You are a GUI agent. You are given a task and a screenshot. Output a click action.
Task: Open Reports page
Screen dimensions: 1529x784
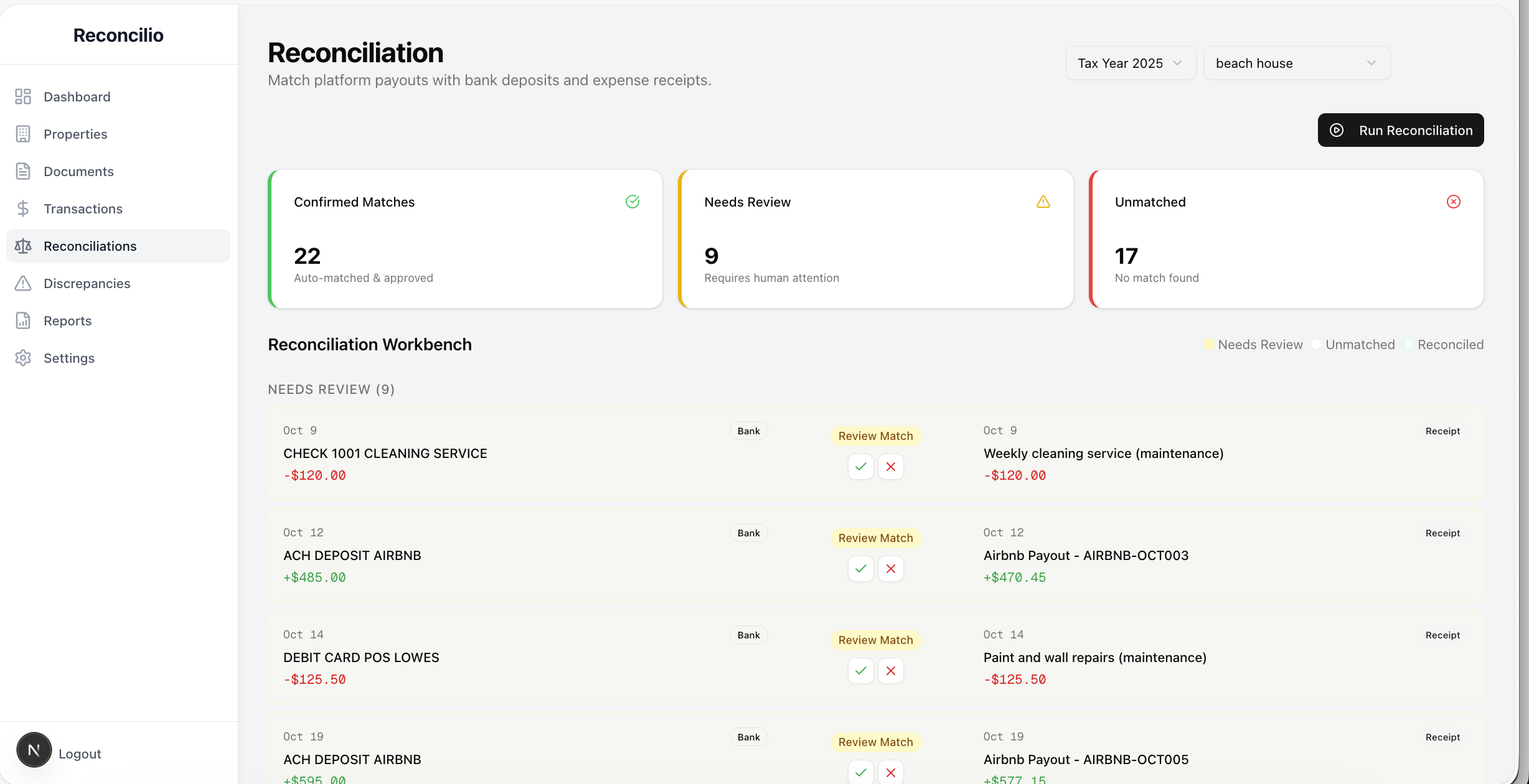118,320
